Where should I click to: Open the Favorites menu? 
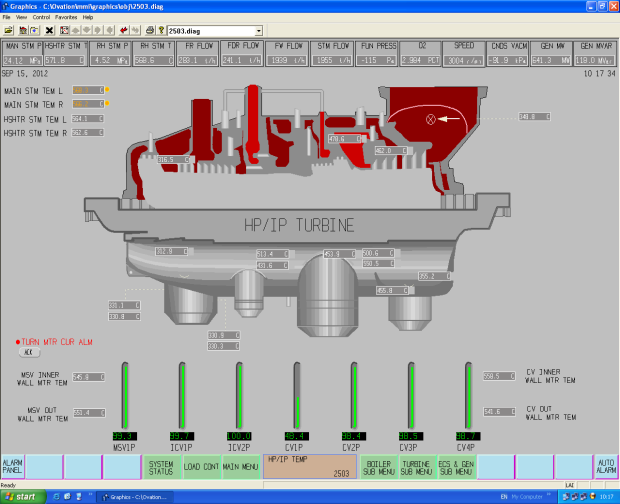[66, 17]
